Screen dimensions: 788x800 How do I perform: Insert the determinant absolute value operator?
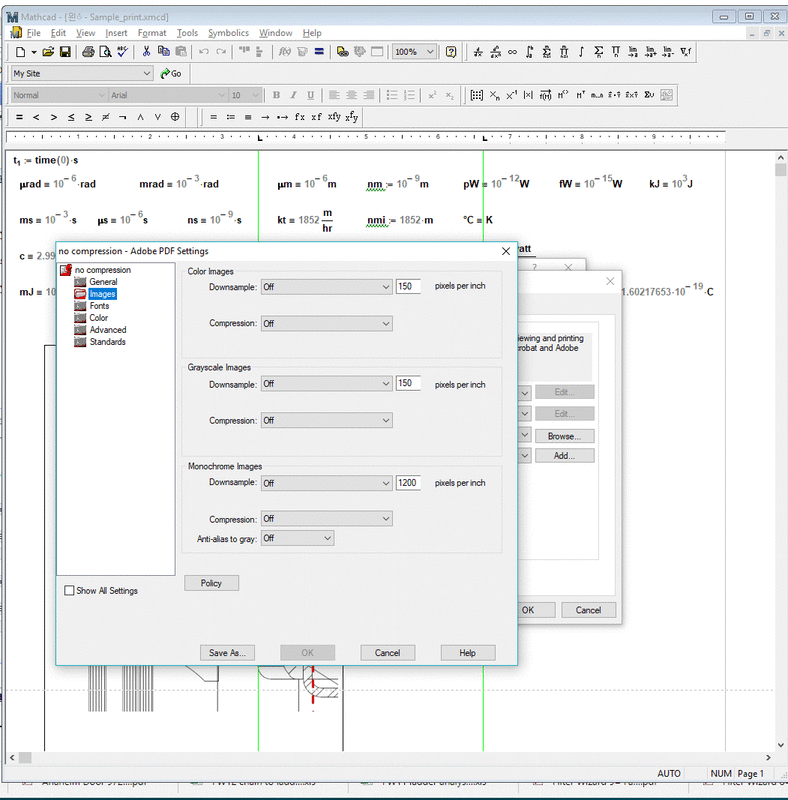pyautogui.click(x=528, y=95)
